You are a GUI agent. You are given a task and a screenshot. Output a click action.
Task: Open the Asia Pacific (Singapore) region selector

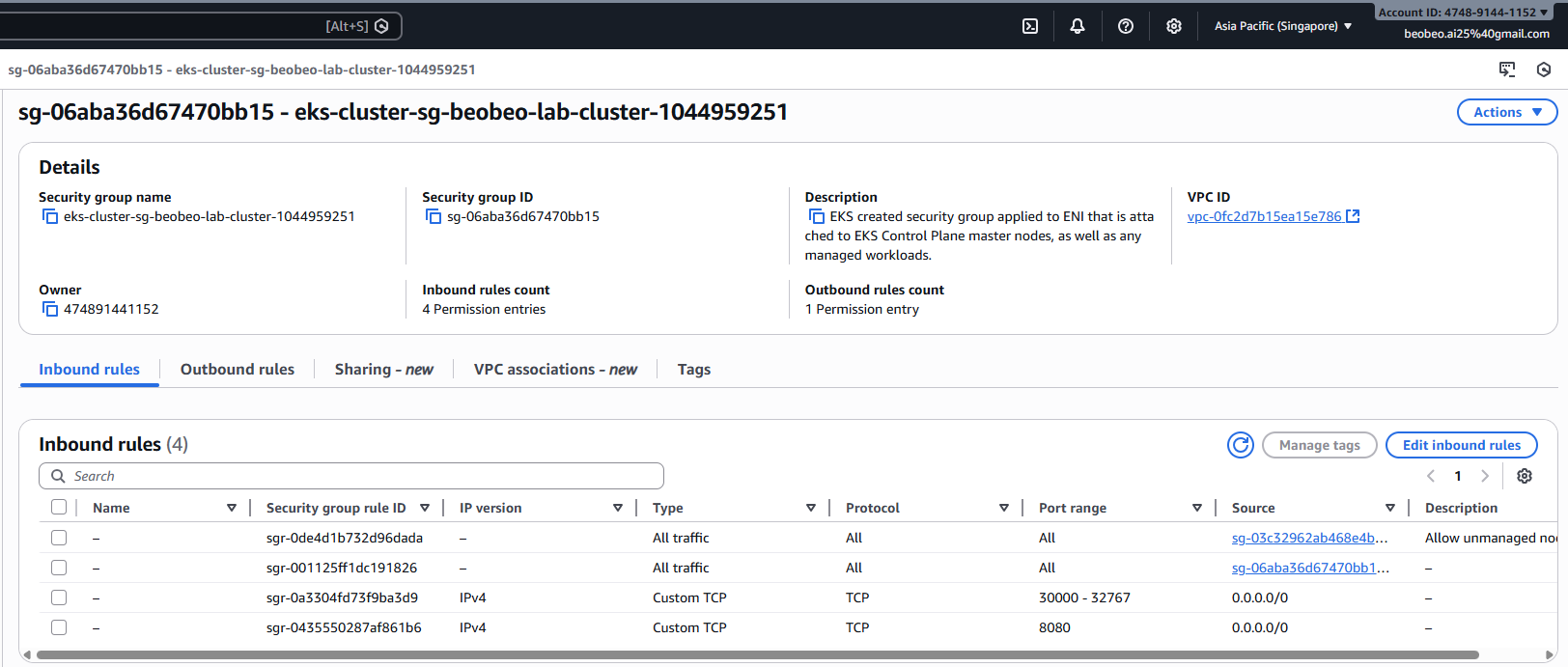pos(1282,26)
